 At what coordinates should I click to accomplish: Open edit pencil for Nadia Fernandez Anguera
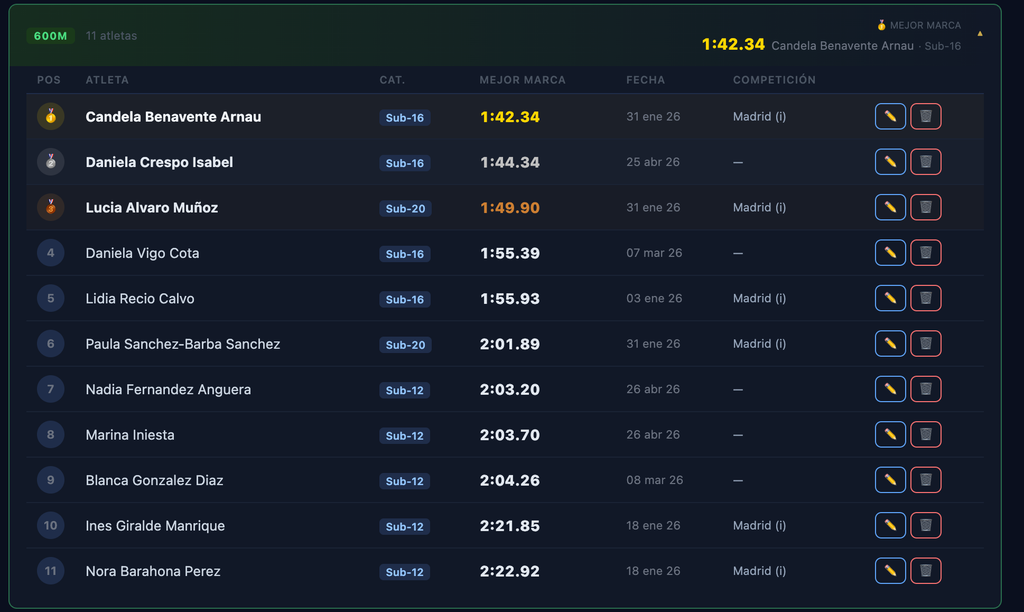tap(889, 389)
